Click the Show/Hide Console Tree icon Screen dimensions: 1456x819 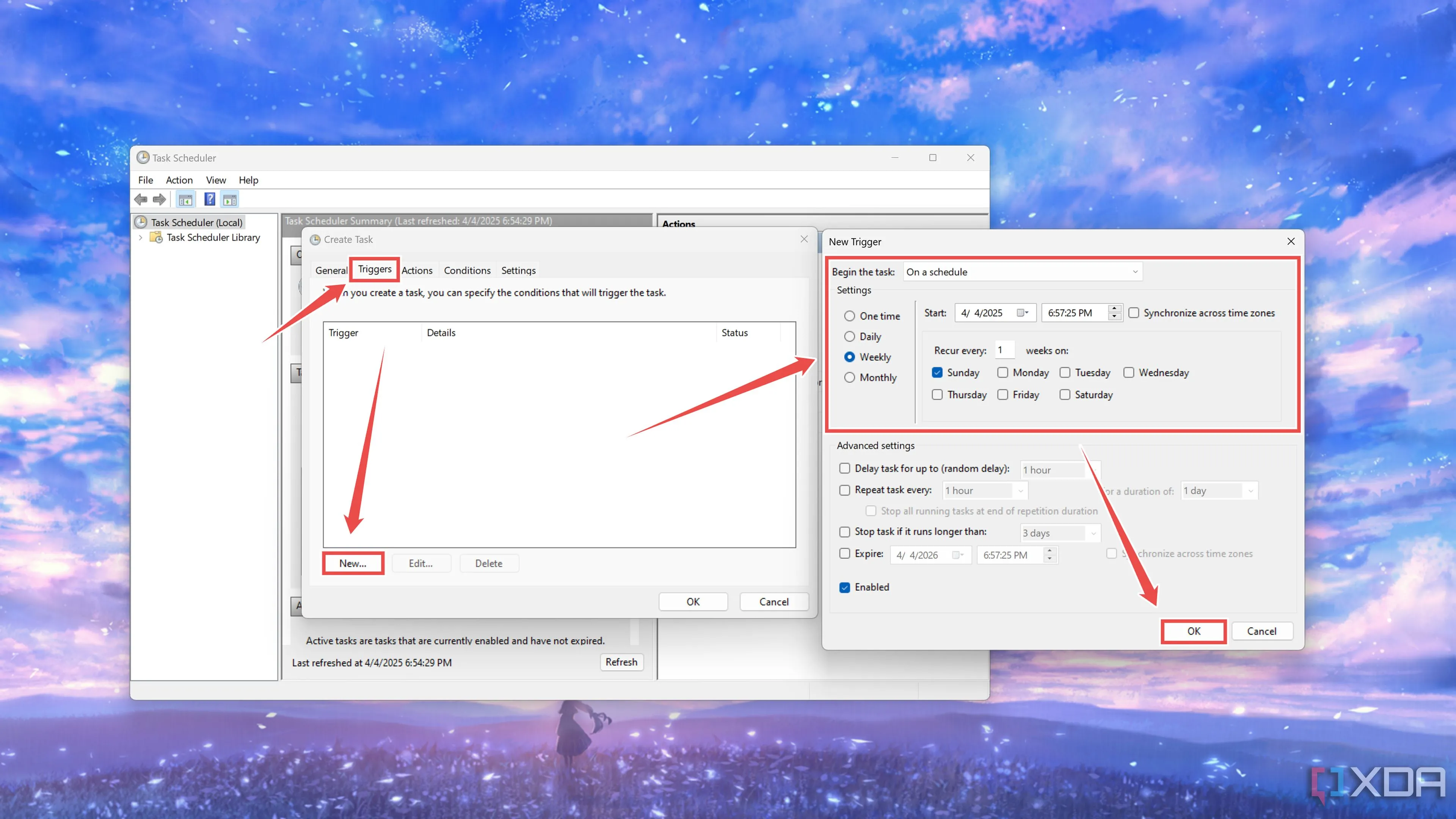pyautogui.click(x=185, y=199)
